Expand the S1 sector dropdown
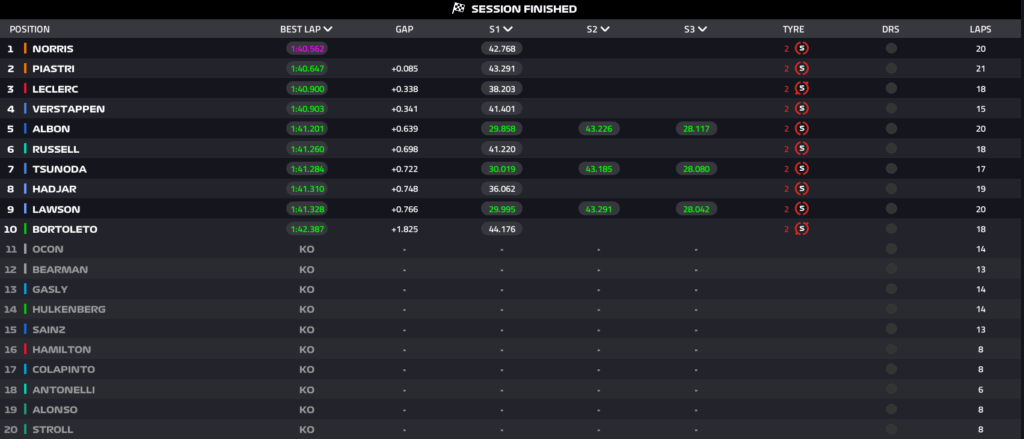This screenshot has height=439, width=1024. 508,29
